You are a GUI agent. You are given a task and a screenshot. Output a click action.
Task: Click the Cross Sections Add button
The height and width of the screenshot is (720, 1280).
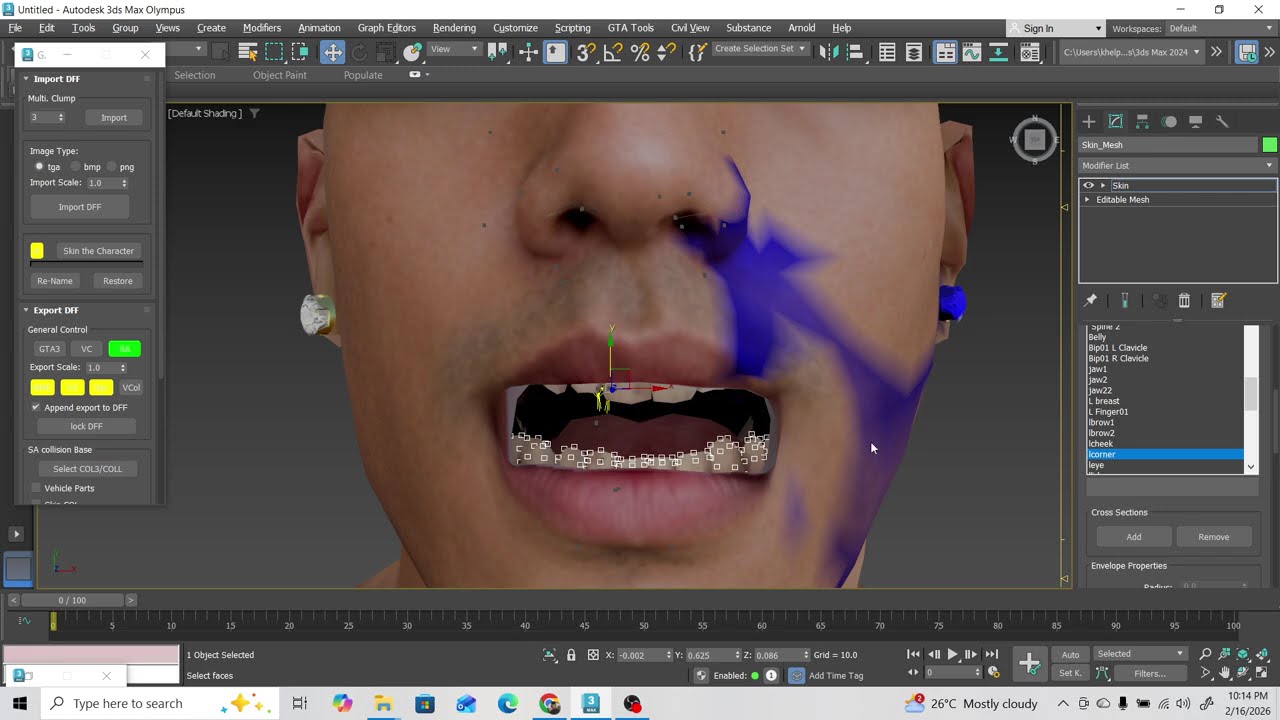pos(1134,537)
